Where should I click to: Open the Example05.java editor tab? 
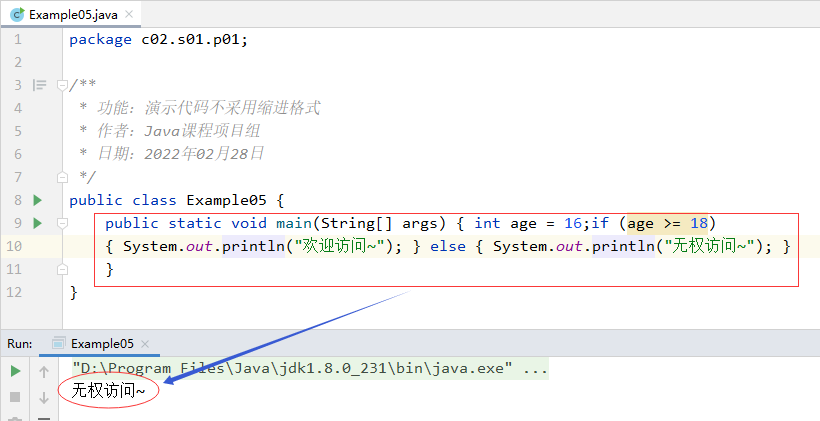click(71, 14)
